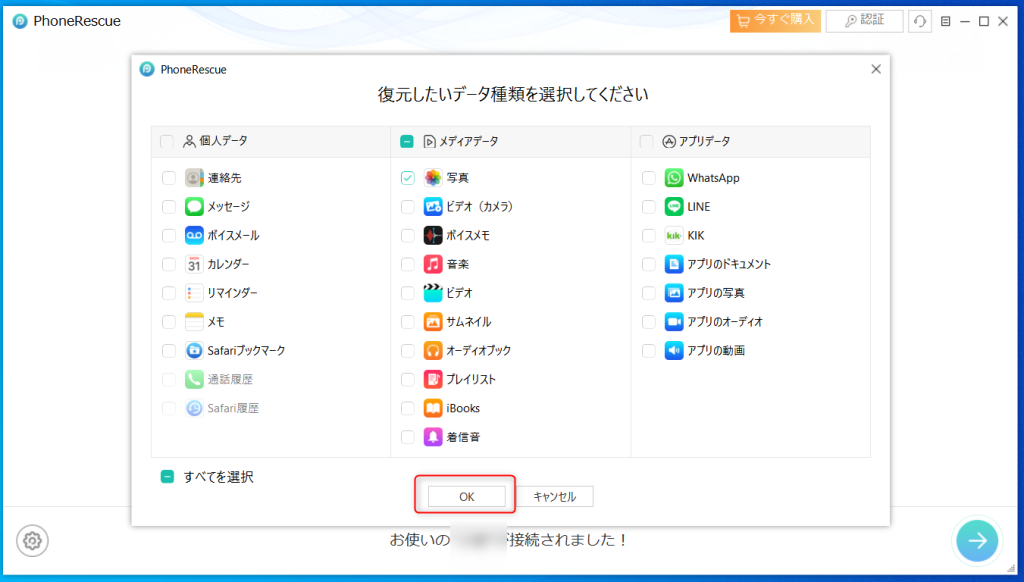
Task: Click the Safari bookmarks (Safariブックマーク) icon
Action: click(x=194, y=350)
